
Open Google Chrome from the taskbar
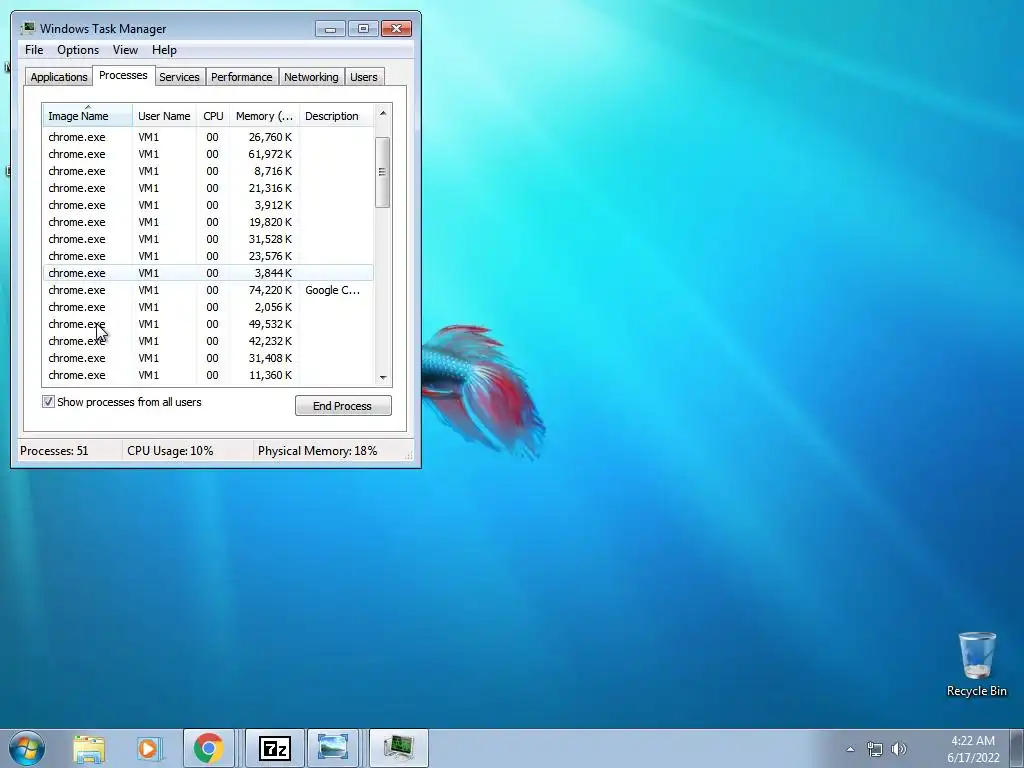208,748
